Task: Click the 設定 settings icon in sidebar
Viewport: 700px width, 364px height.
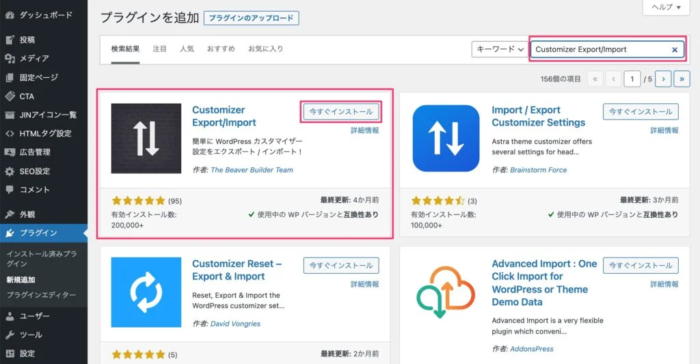Action: pos(9,354)
